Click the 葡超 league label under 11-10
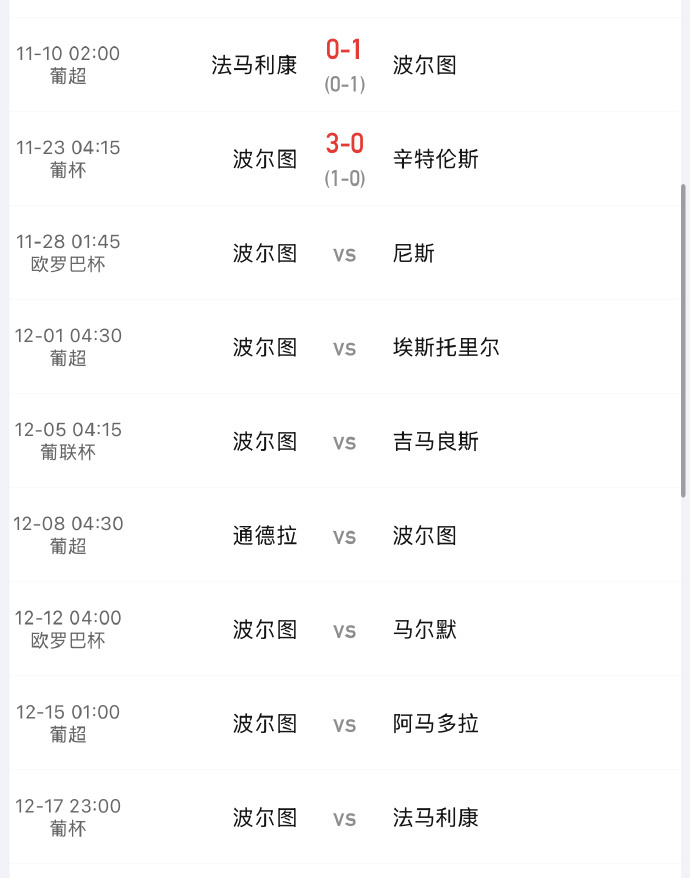690x878 pixels. (68, 76)
